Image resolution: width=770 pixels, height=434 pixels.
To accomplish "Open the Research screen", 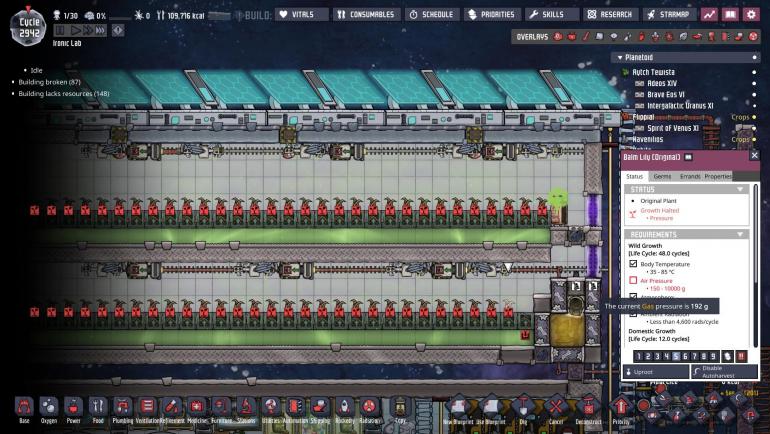I will point(611,15).
